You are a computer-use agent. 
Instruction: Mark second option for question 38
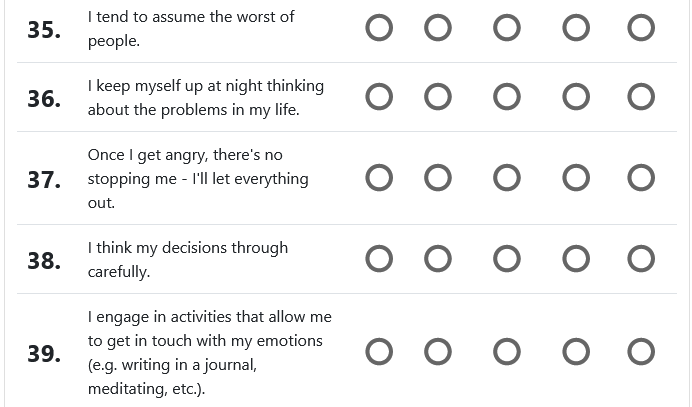tap(438, 259)
